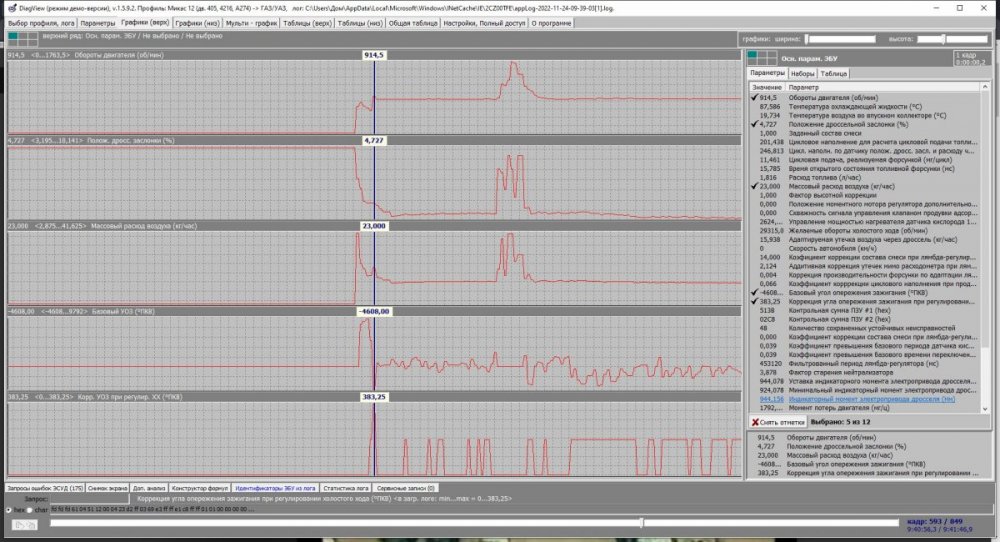Image resolution: width=1000 pixels, height=542 pixels.
Task: Uncheck 'Массовый расход воздуха (кг/час)' parameter
Action: [x=754, y=184]
